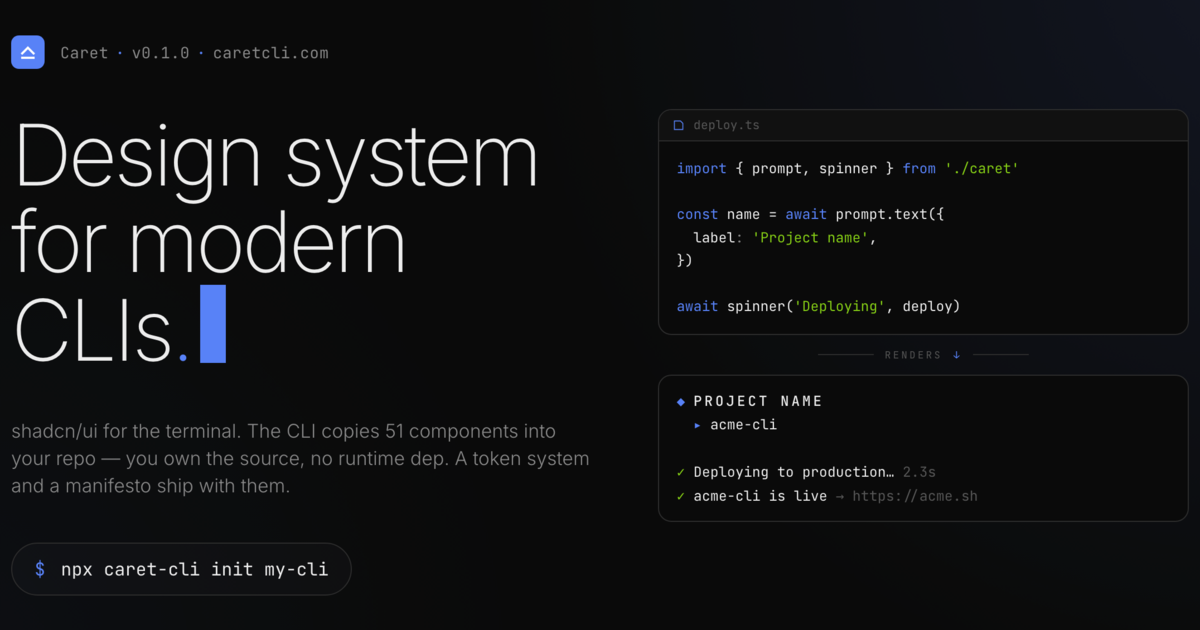Click the npx caret-cli init my-cli command
This screenshot has width=1200, height=630.
pos(194,569)
